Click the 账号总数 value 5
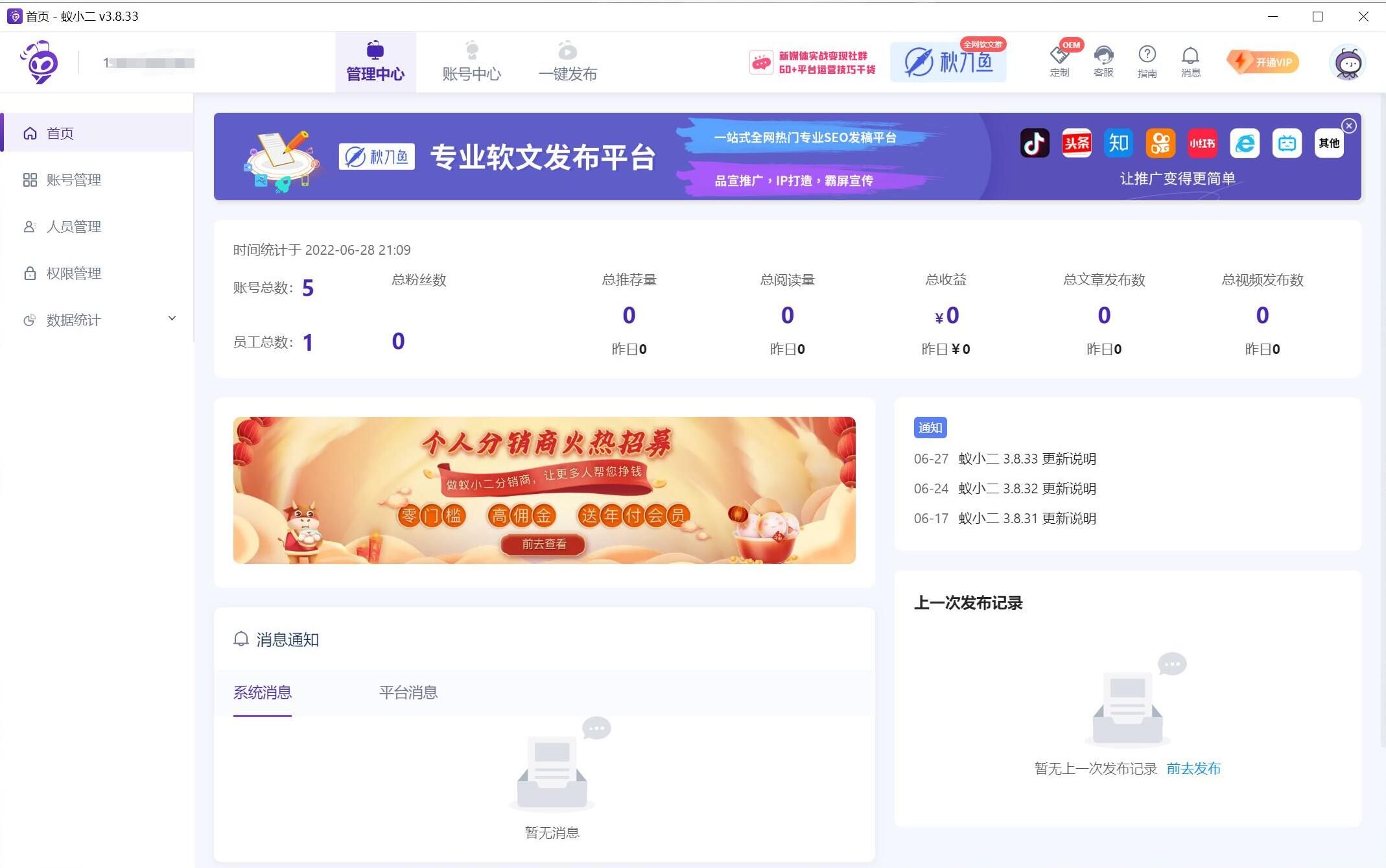1386x868 pixels. 308,288
